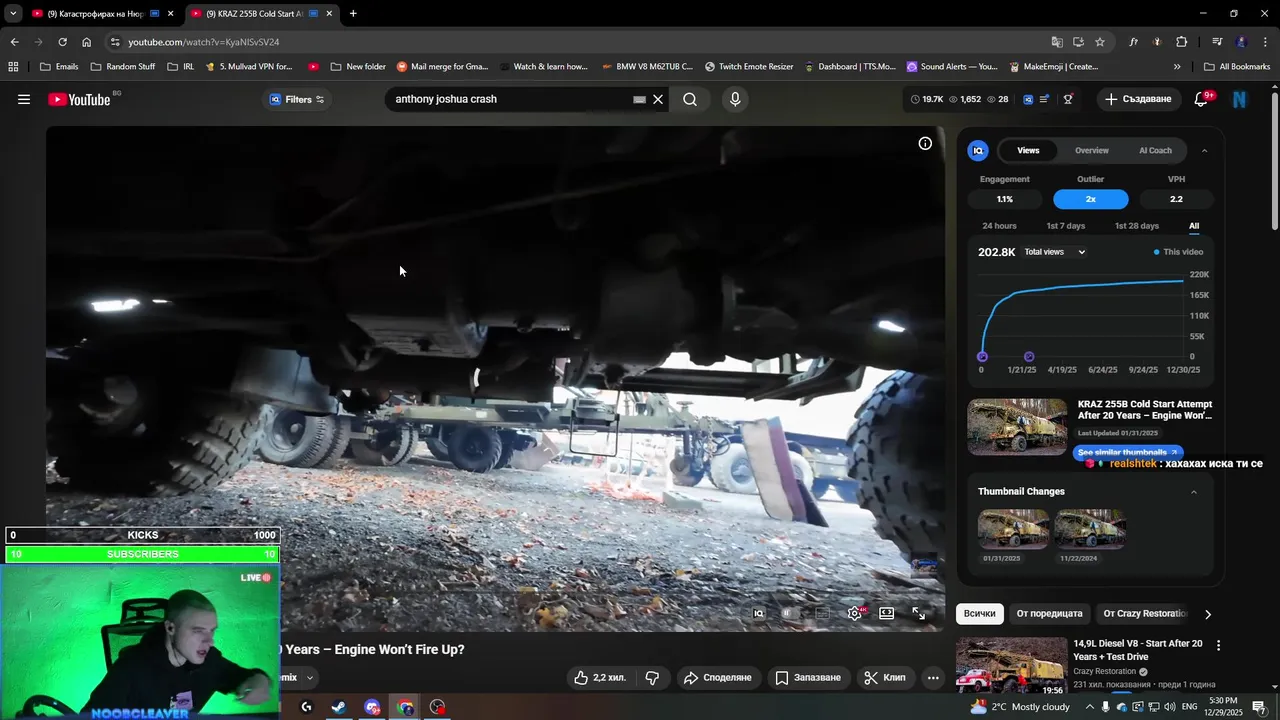The image size is (1280, 720).
Task: Click See similar thumbnails link
Action: pyautogui.click(x=1127, y=452)
